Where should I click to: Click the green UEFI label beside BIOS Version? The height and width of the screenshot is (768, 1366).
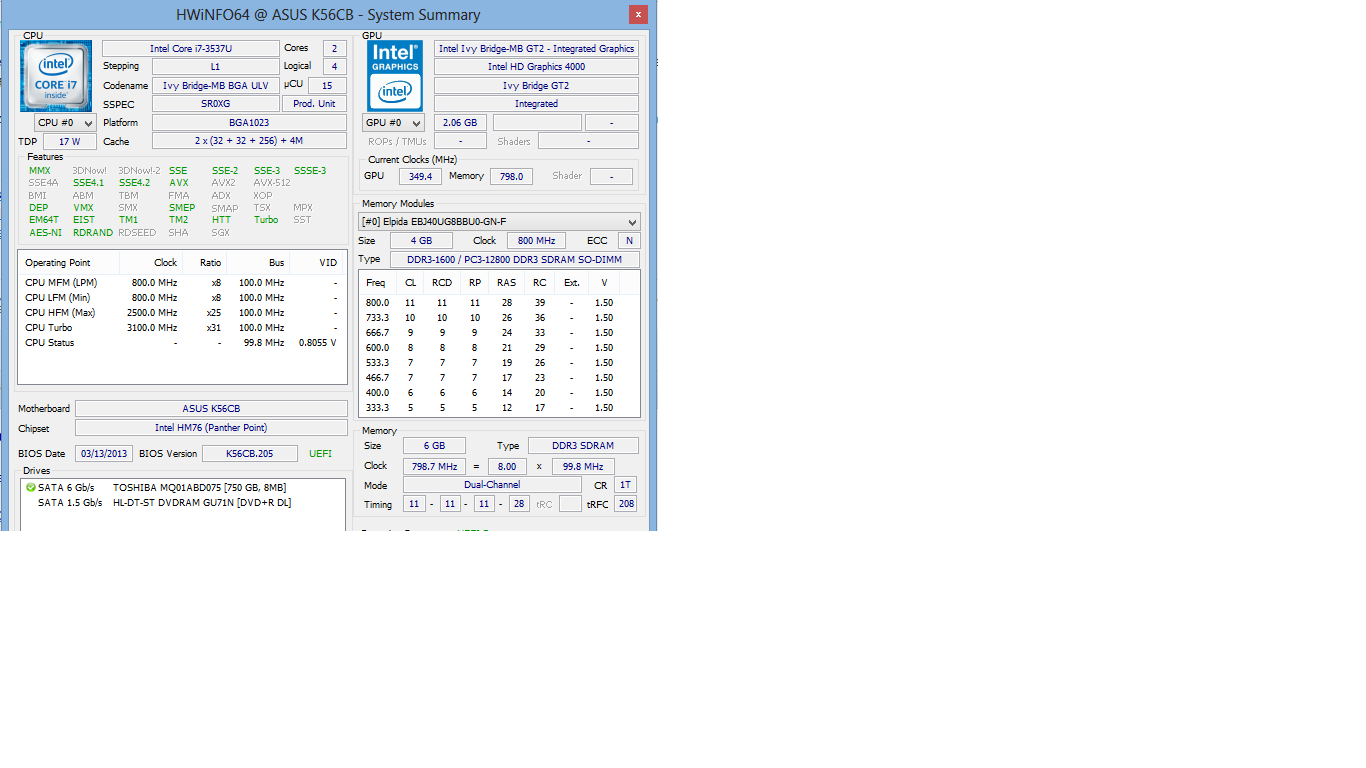coord(320,453)
